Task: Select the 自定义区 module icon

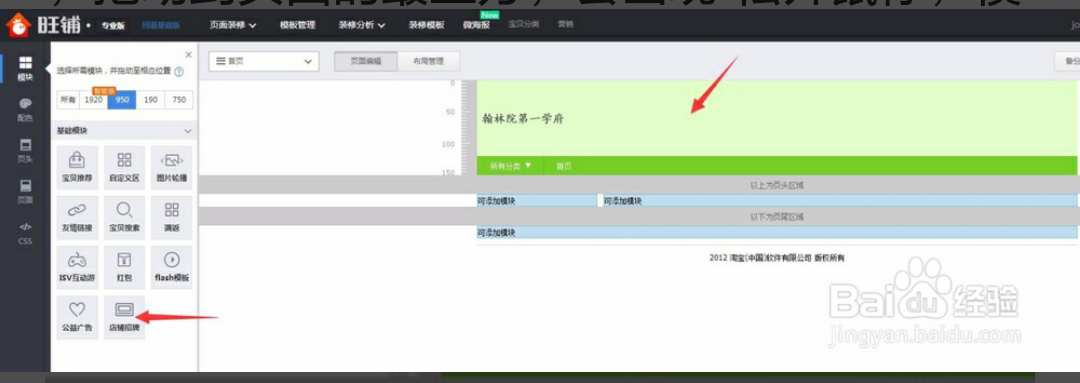Action: pyautogui.click(x=124, y=168)
